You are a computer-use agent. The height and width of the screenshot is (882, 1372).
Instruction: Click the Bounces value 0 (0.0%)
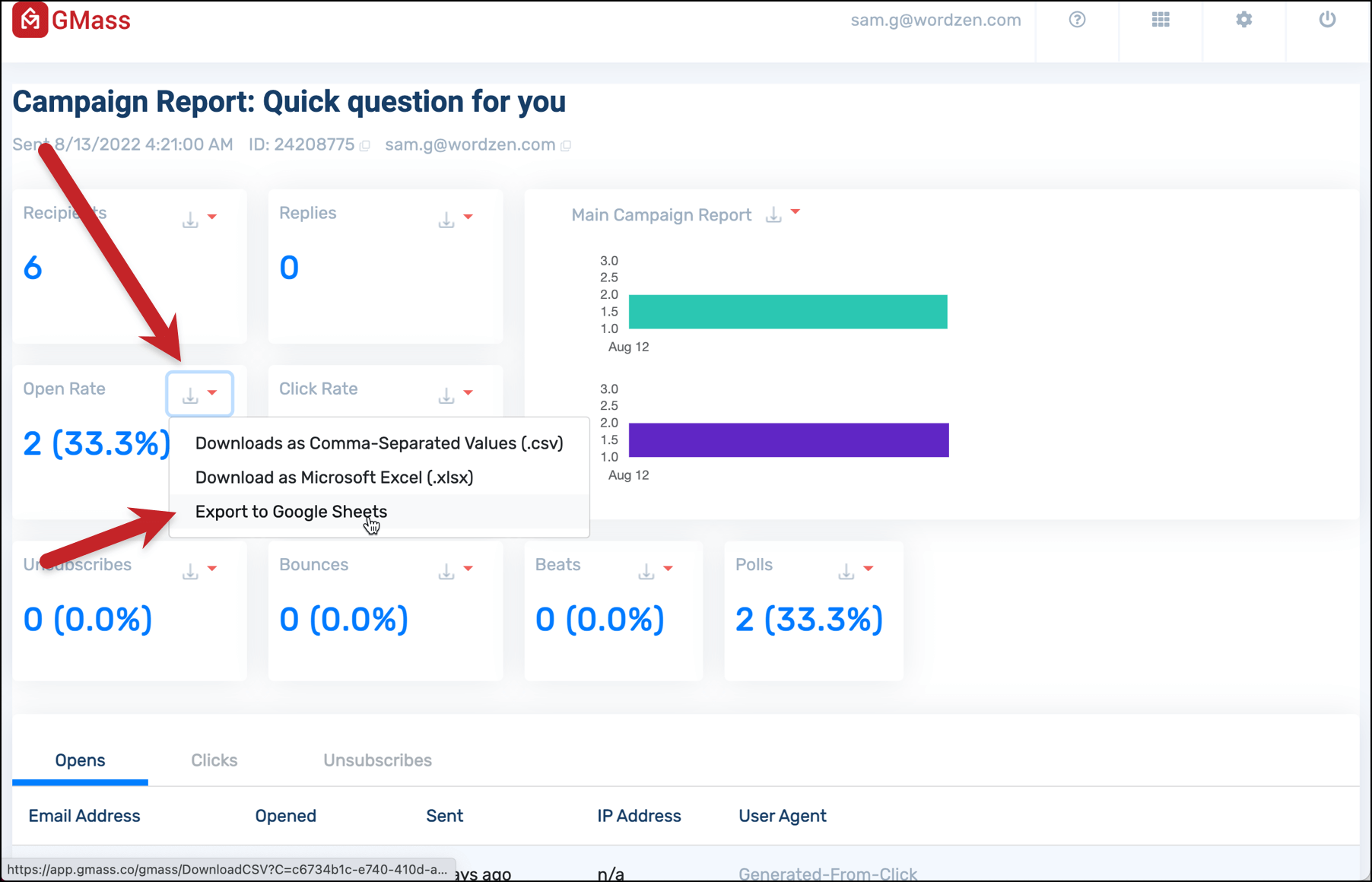[344, 619]
